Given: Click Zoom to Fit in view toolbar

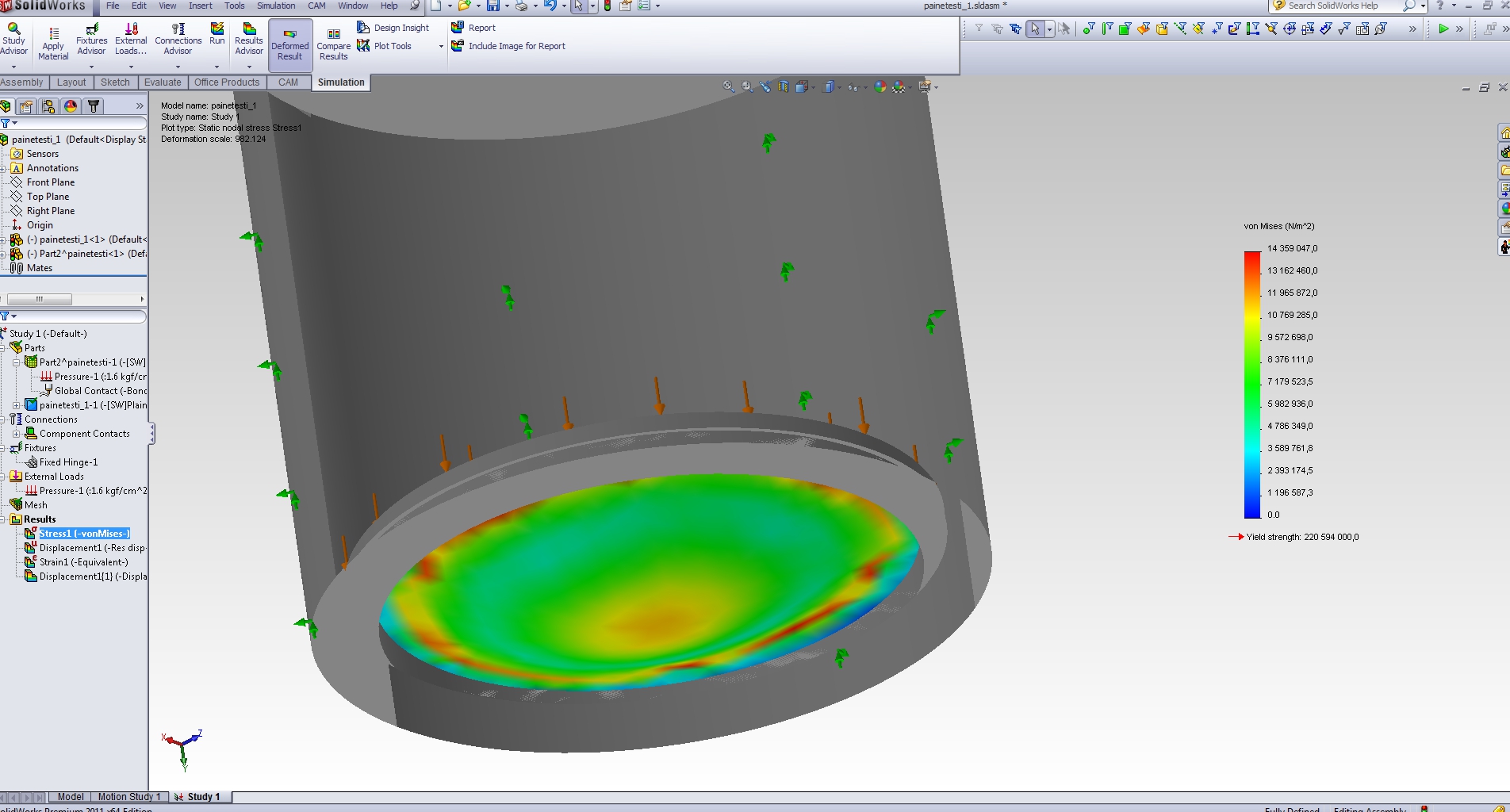Looking at the screenshot, I should 728,86.
